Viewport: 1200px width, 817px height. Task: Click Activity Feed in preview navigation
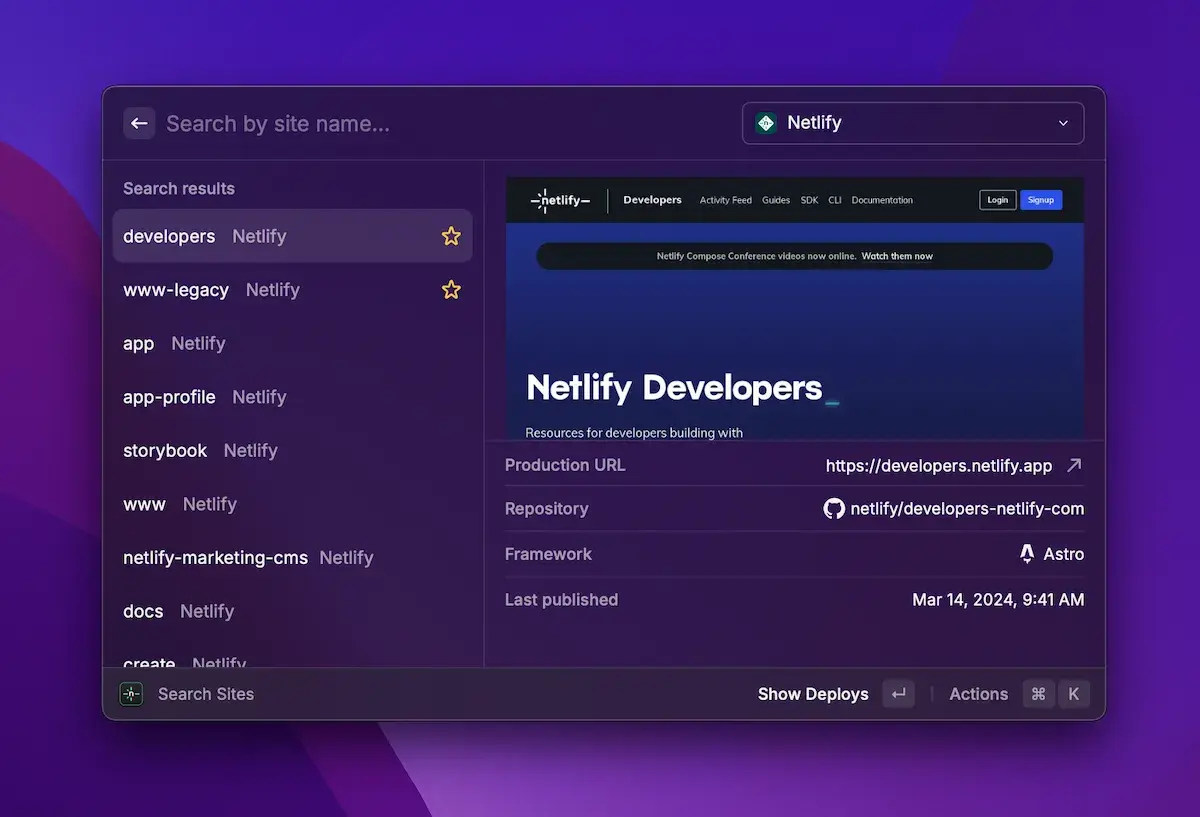coord(726,200)
